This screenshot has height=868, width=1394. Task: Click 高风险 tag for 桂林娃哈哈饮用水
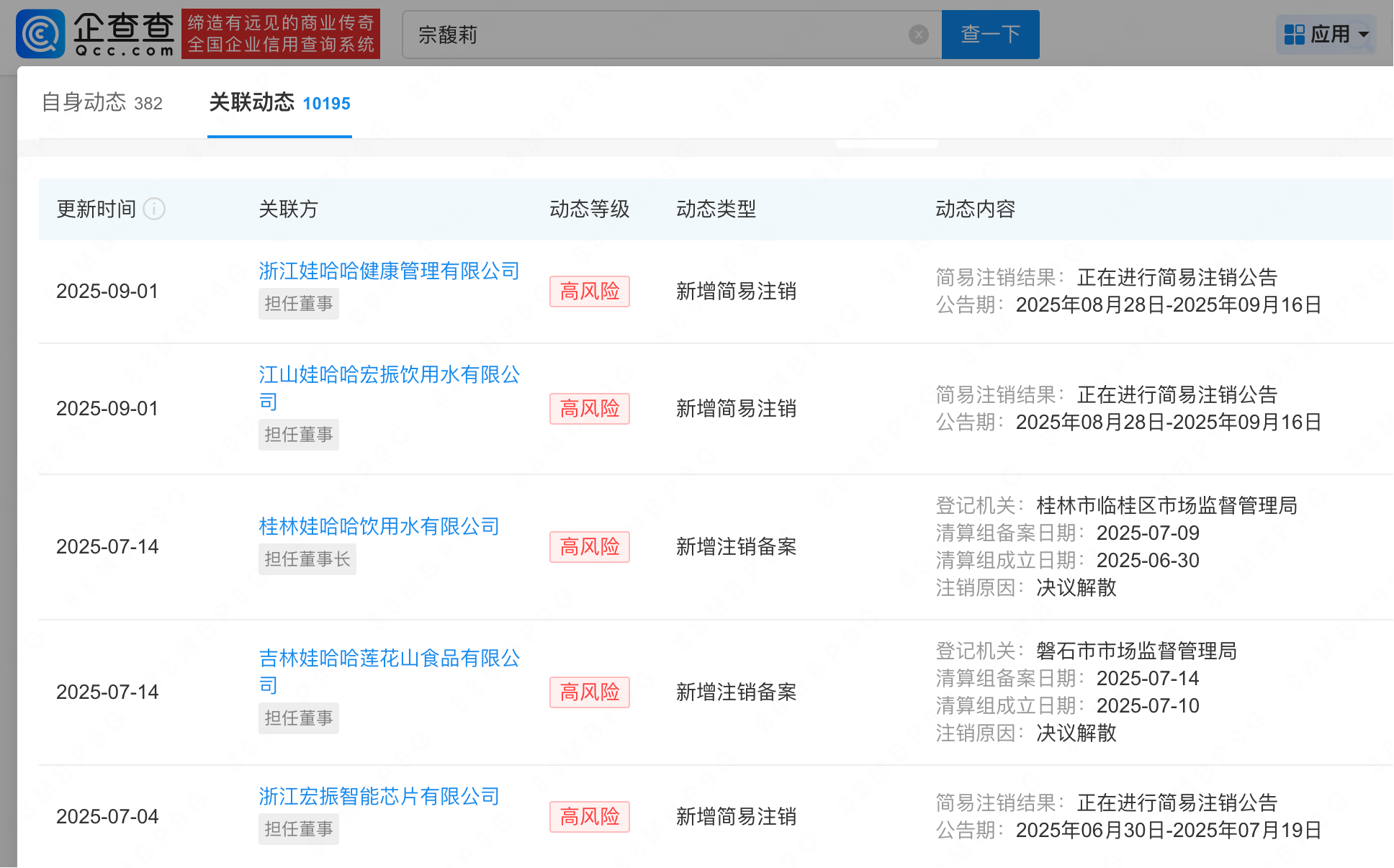coord(589,547)
